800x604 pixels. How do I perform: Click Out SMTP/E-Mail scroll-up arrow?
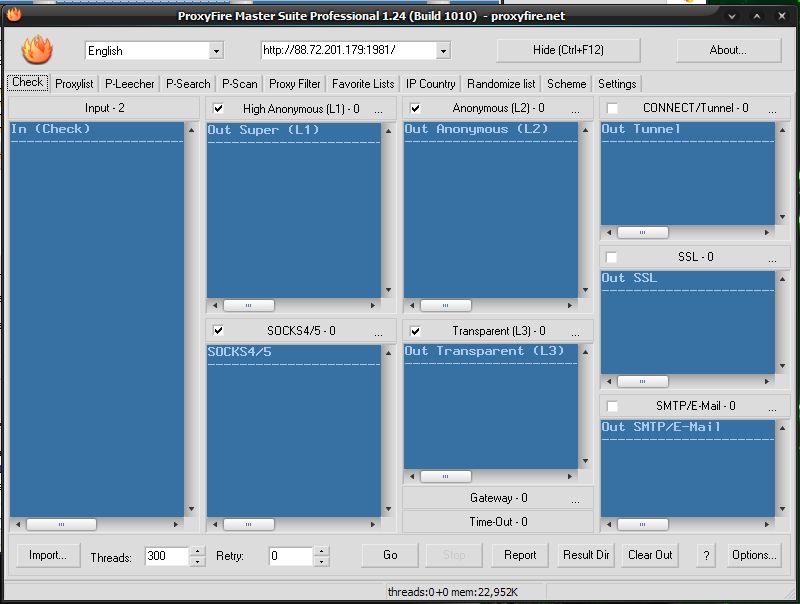point(782,427)
